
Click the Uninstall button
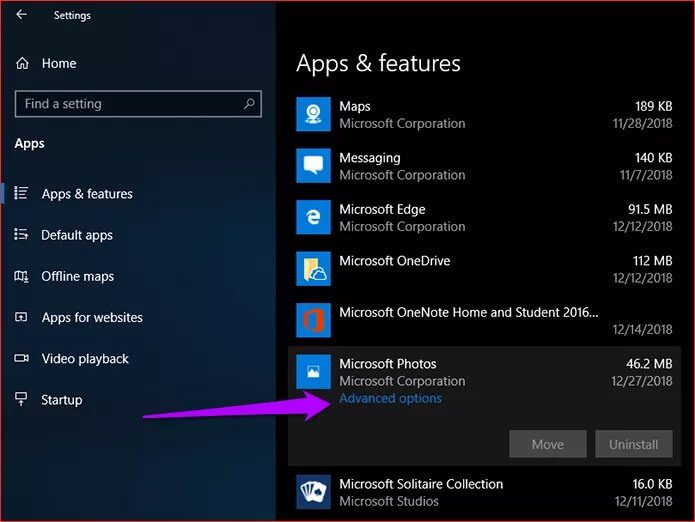point(633,444)
